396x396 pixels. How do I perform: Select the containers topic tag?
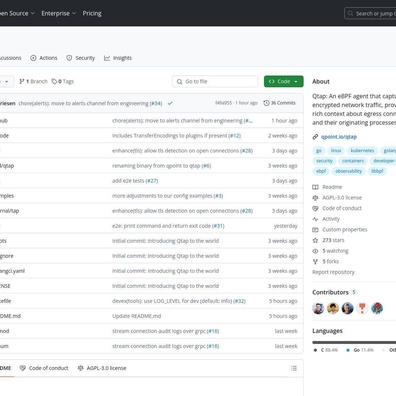(x=353, y=161)
